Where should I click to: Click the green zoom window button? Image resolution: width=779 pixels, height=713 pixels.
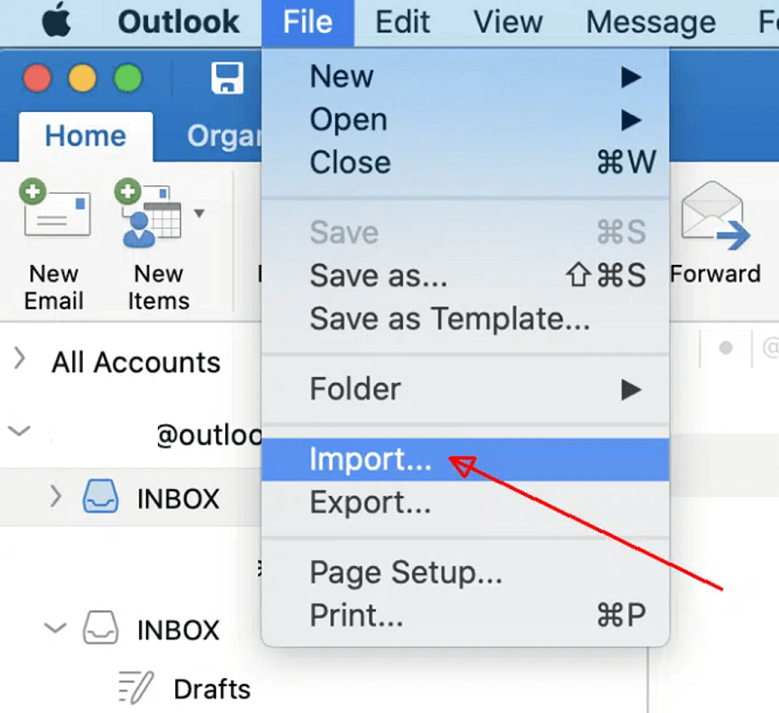tap(128, 79)
